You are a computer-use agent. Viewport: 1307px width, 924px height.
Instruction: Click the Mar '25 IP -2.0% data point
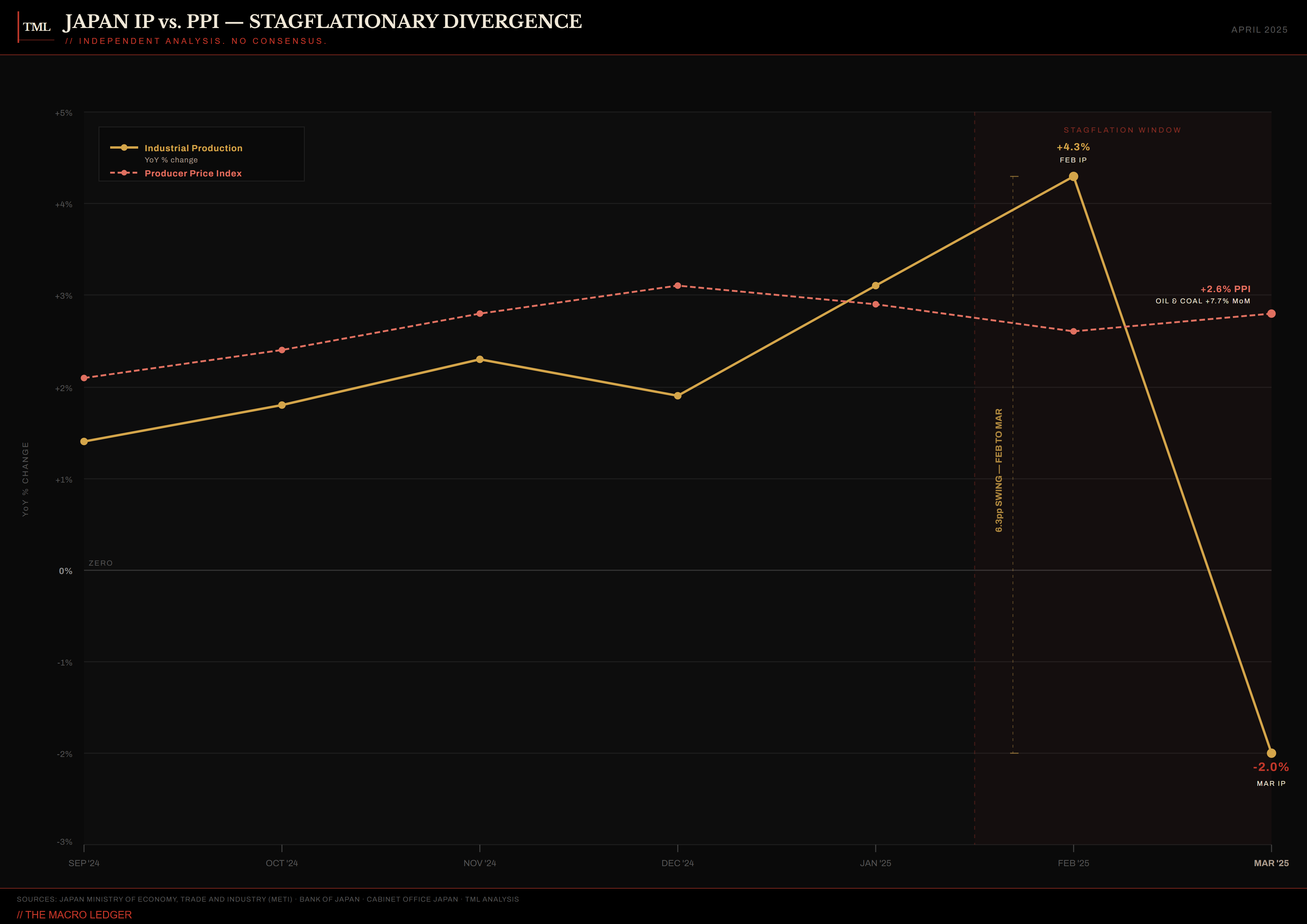click(1271, 753)
